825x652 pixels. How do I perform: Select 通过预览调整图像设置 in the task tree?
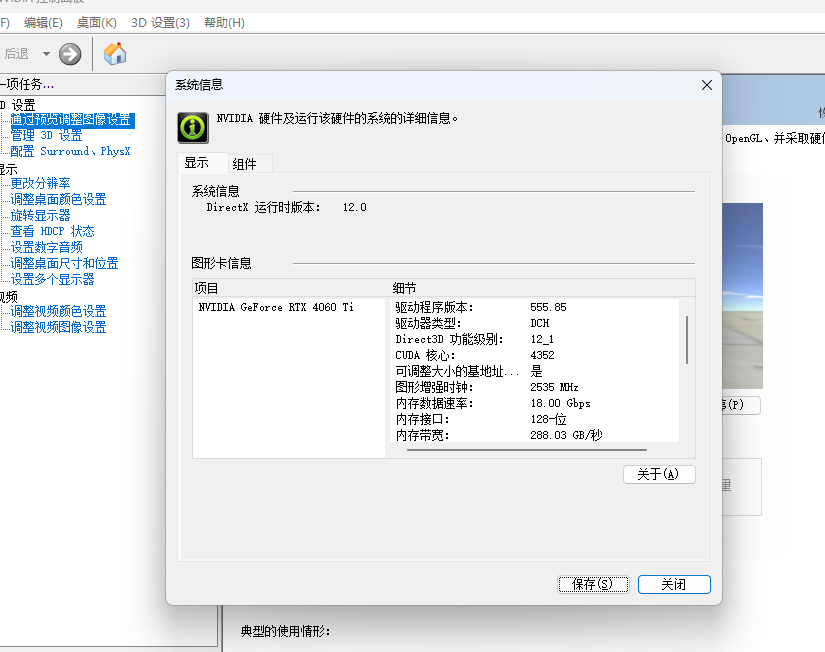click(x=72, y=120)
